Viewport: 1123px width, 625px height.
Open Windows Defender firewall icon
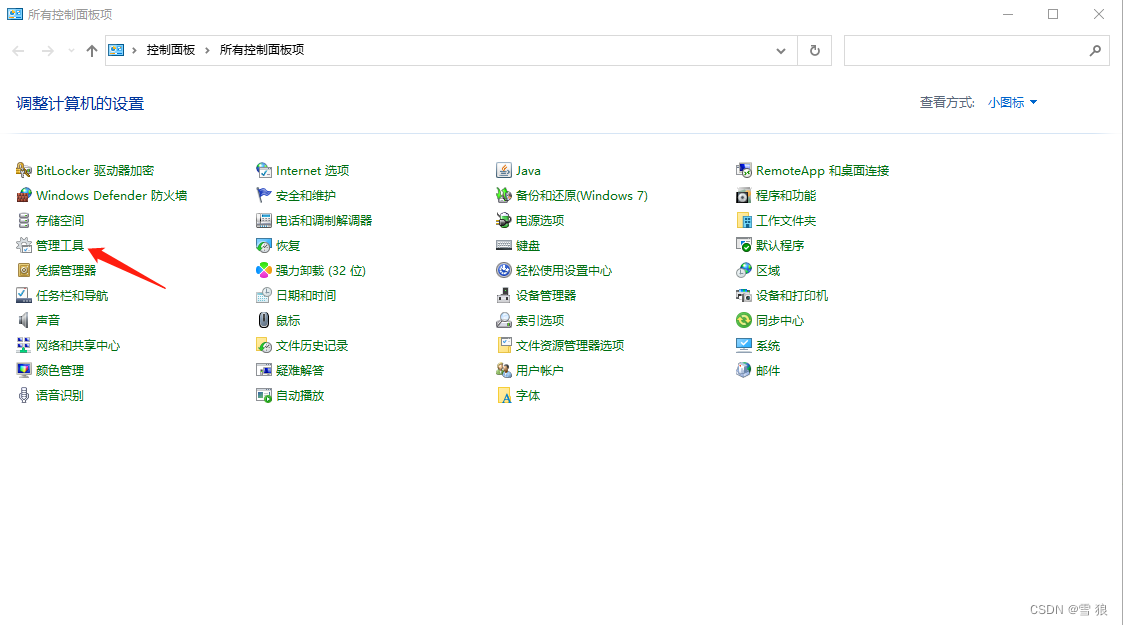point(24,195)
